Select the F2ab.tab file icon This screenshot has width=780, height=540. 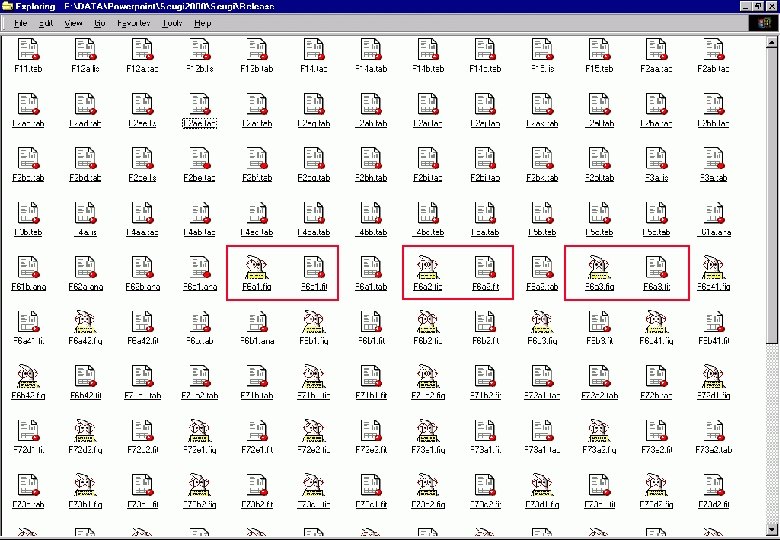click(713, 50)
